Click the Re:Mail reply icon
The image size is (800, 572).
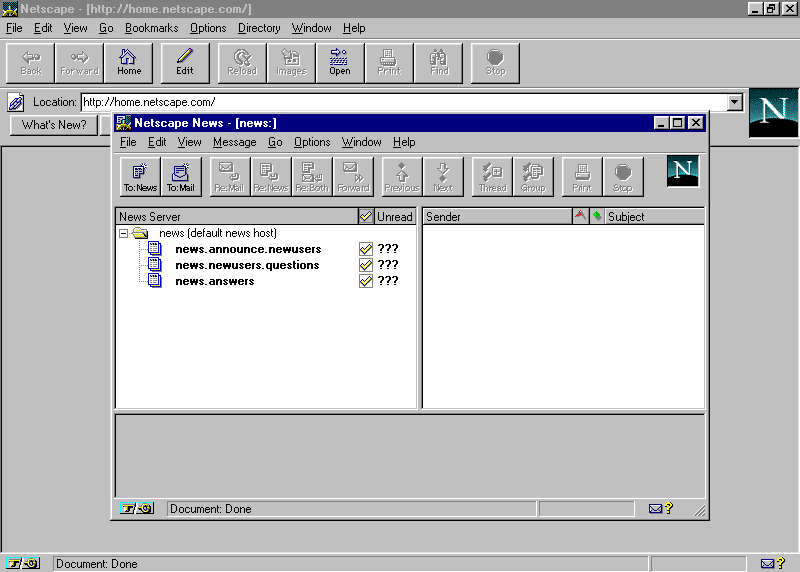coord(230,177)
